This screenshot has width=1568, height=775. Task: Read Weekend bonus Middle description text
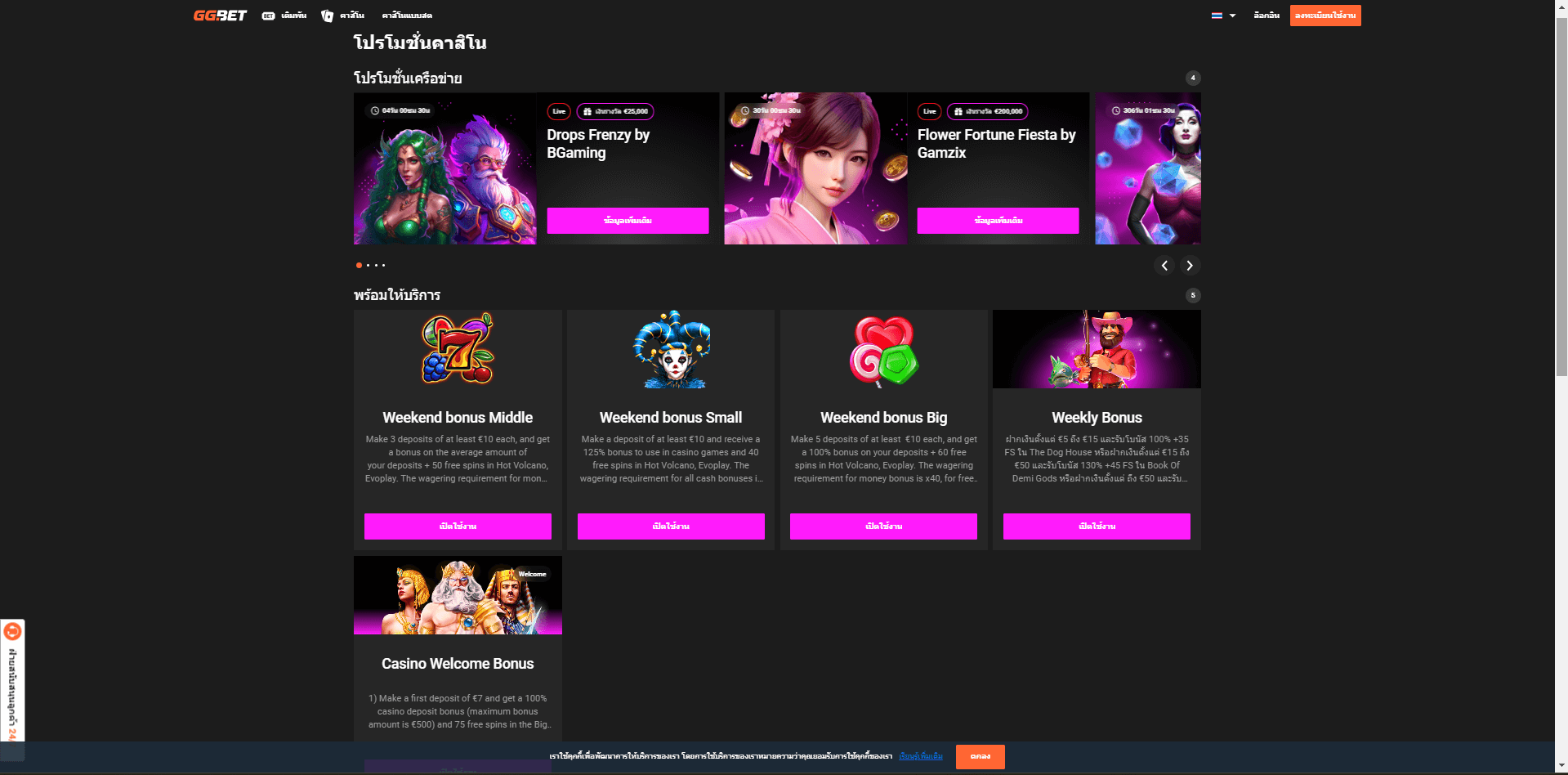tap(458, 459)
